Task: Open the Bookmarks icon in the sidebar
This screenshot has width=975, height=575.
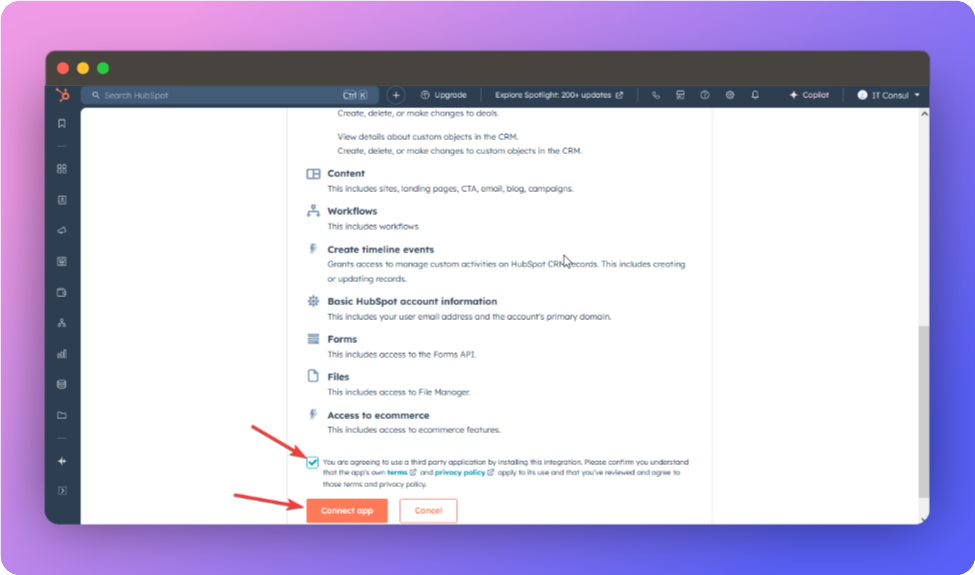Action: tap(62, 124)
